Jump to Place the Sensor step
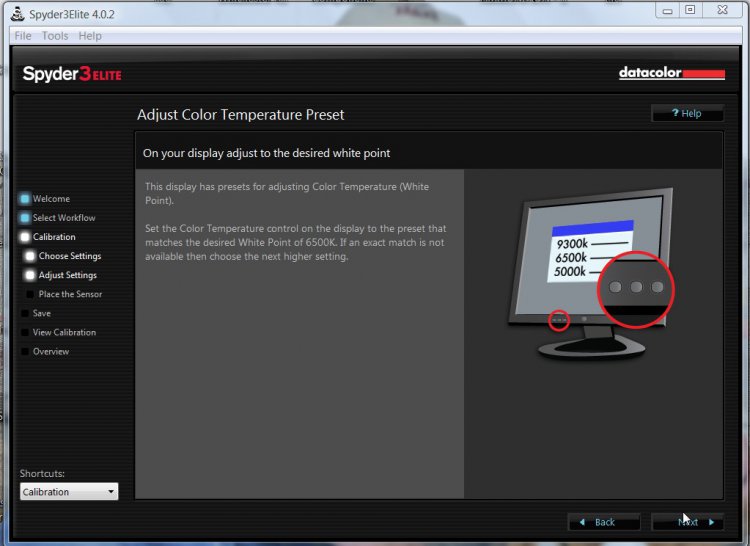750x546 pixels. tap(70, 294)
